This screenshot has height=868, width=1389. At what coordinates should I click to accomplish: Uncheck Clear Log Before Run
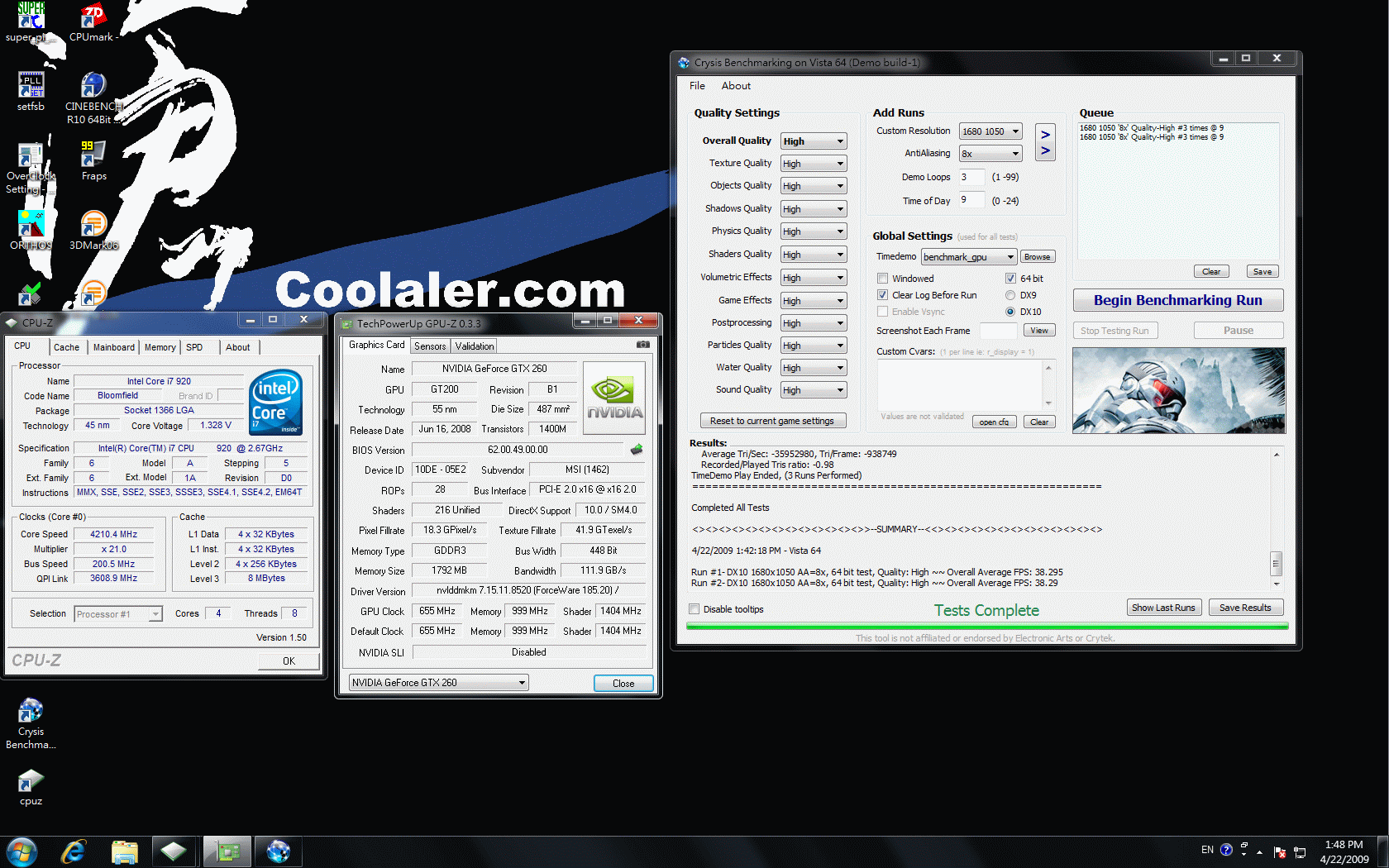pyautogui.click(x=882, y=295)
